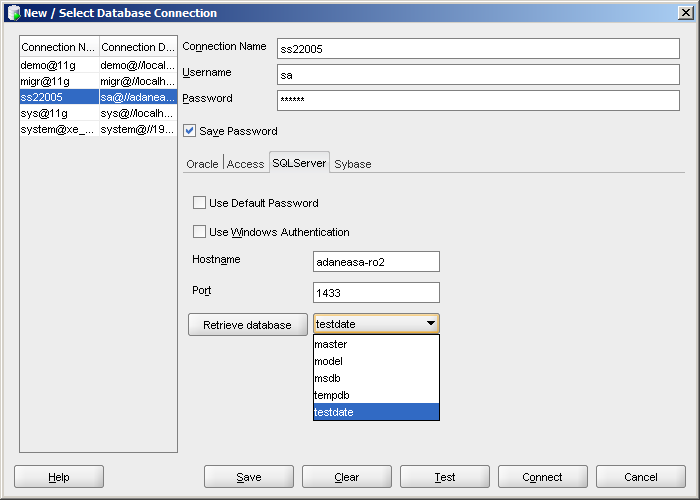
Task: Toggle the Save Password checkbox
Action: point(190,131)
